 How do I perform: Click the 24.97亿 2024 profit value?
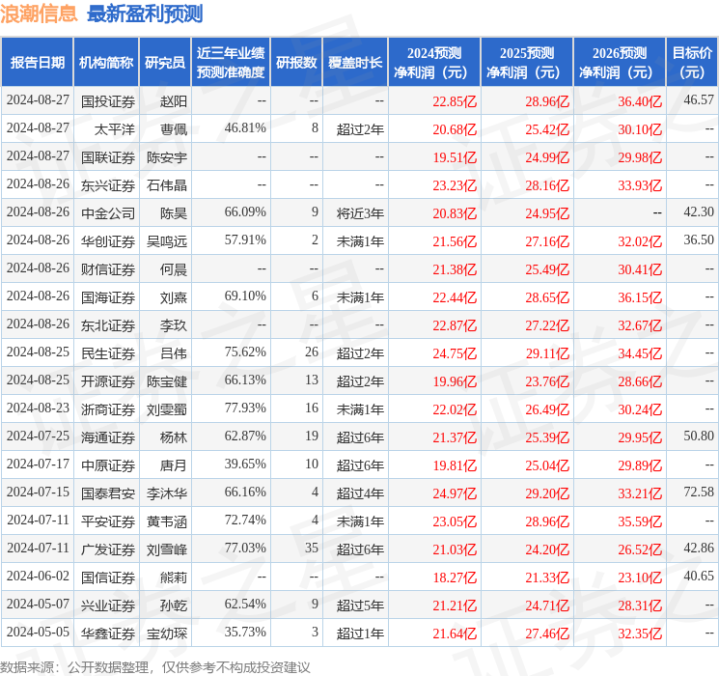454,493
